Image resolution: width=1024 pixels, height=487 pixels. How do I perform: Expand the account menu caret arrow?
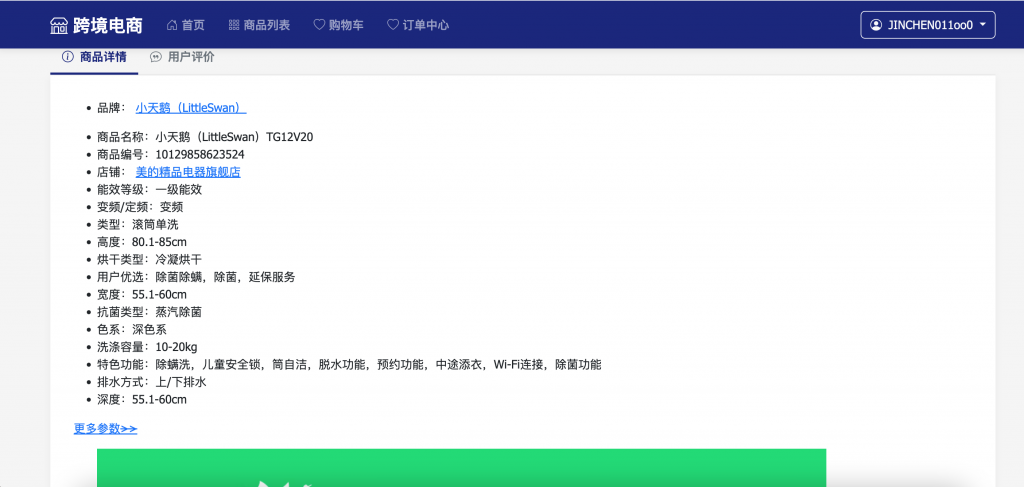tap(983, 25)
